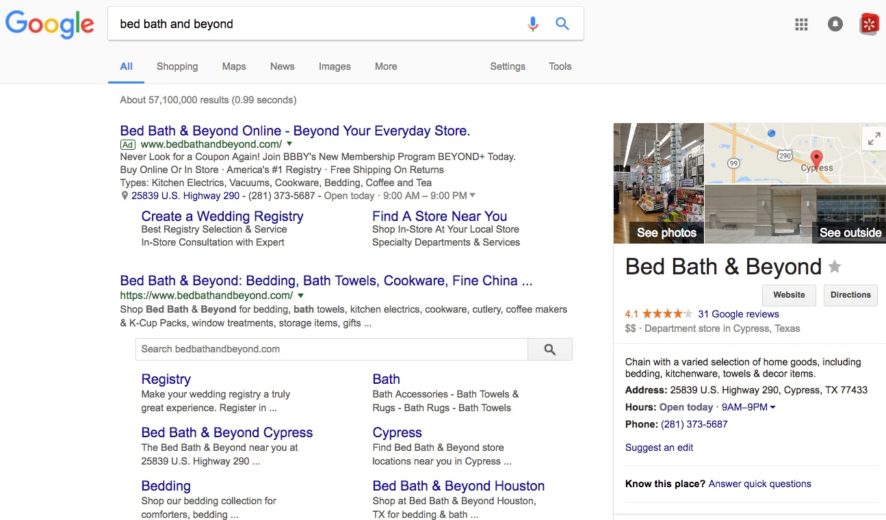Image resolution: width=886 pixels, height=520 pixels.
Task: Click the Directions button
Action: 850,295
